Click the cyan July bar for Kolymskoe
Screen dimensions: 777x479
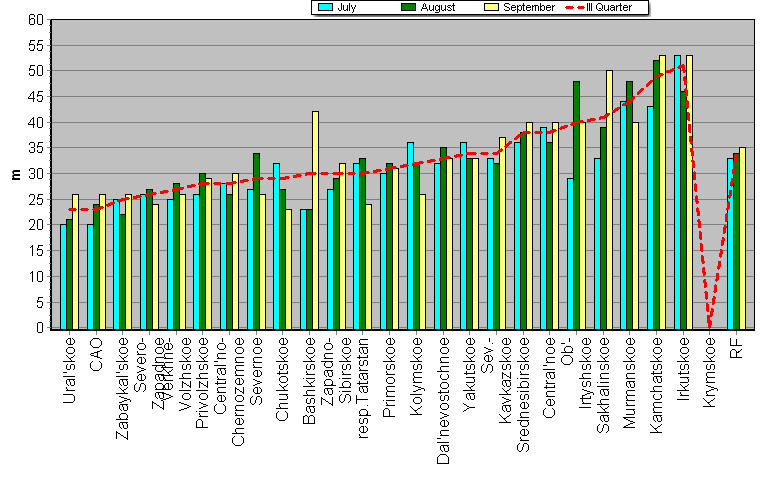[410, 236]
